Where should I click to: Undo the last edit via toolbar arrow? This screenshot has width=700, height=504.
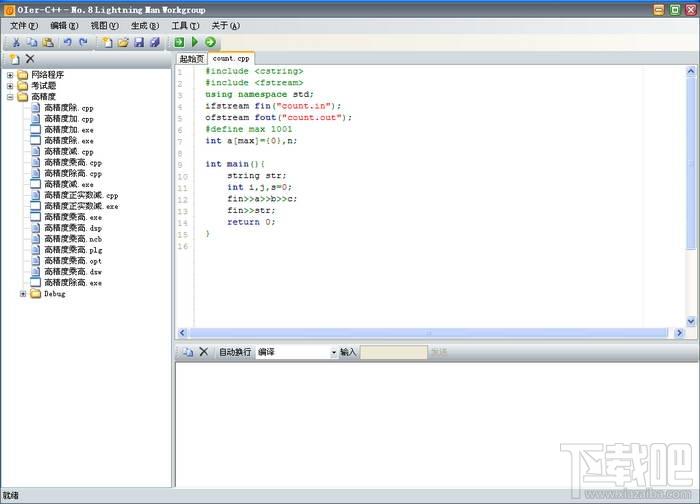click(67, 42)
